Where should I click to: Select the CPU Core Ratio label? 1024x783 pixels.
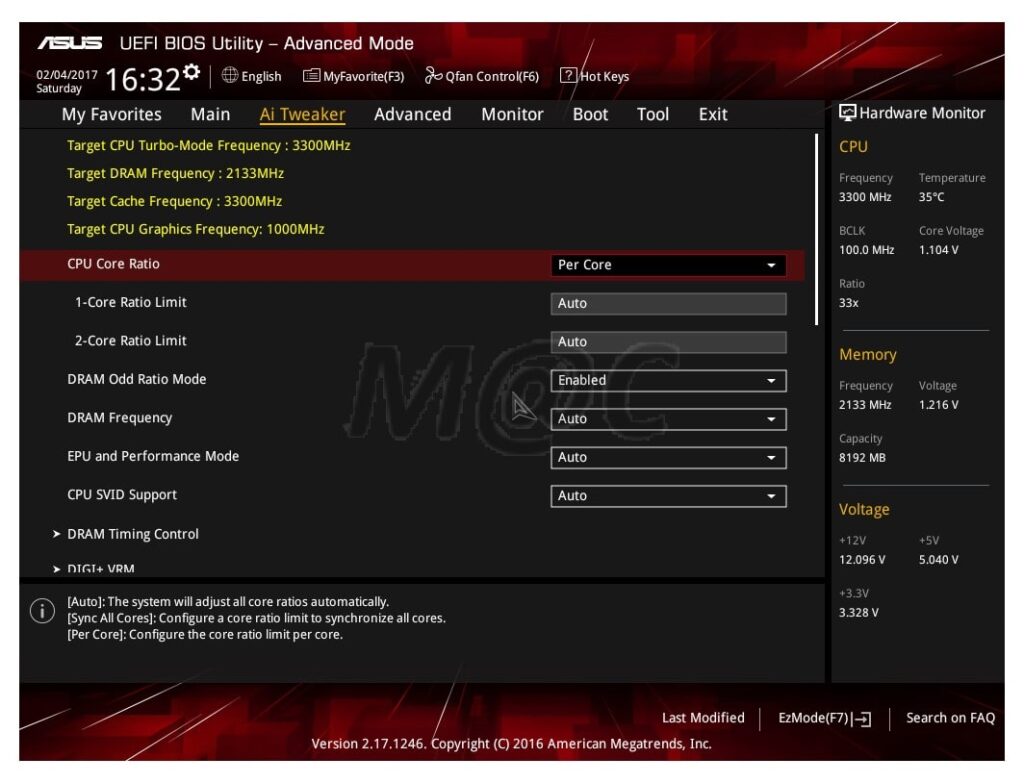click(x=113, y=264)
